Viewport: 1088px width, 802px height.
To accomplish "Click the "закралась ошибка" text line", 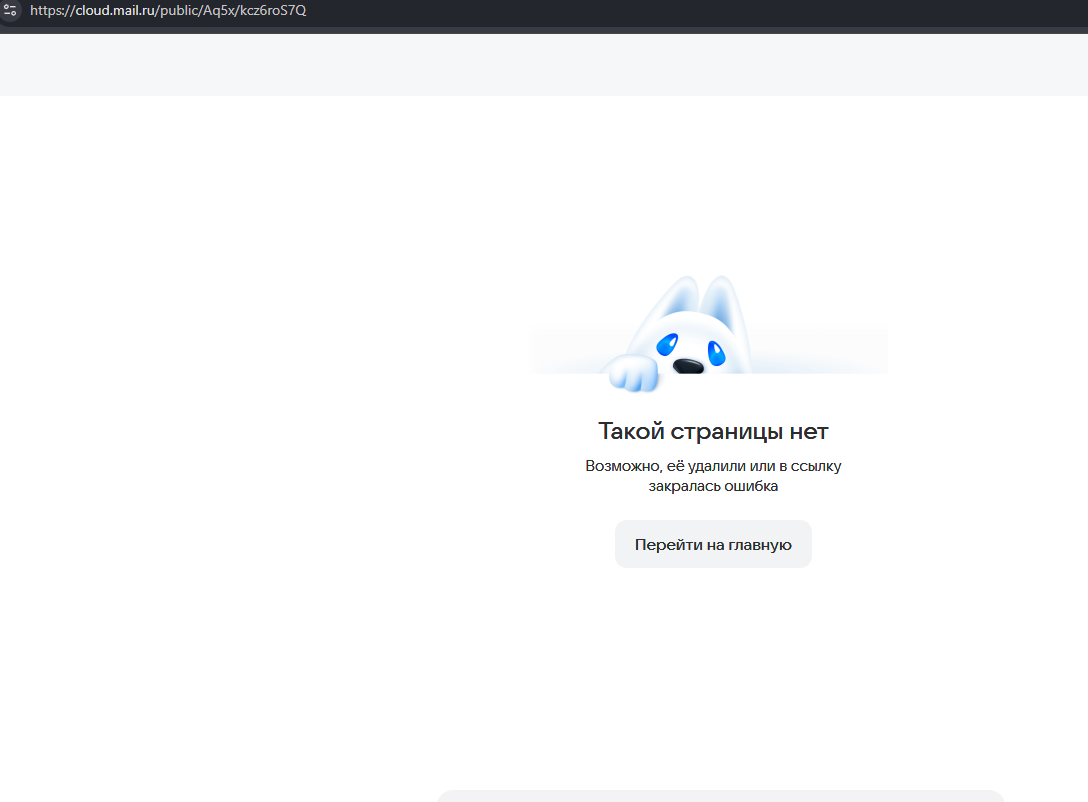I will pyautogui.click(x=713, y=487).
